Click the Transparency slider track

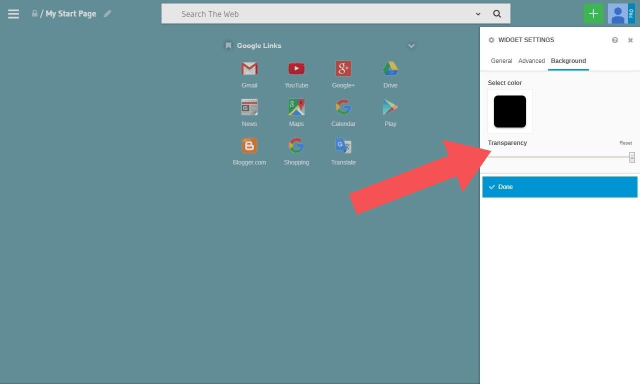(x=560, y=157)
